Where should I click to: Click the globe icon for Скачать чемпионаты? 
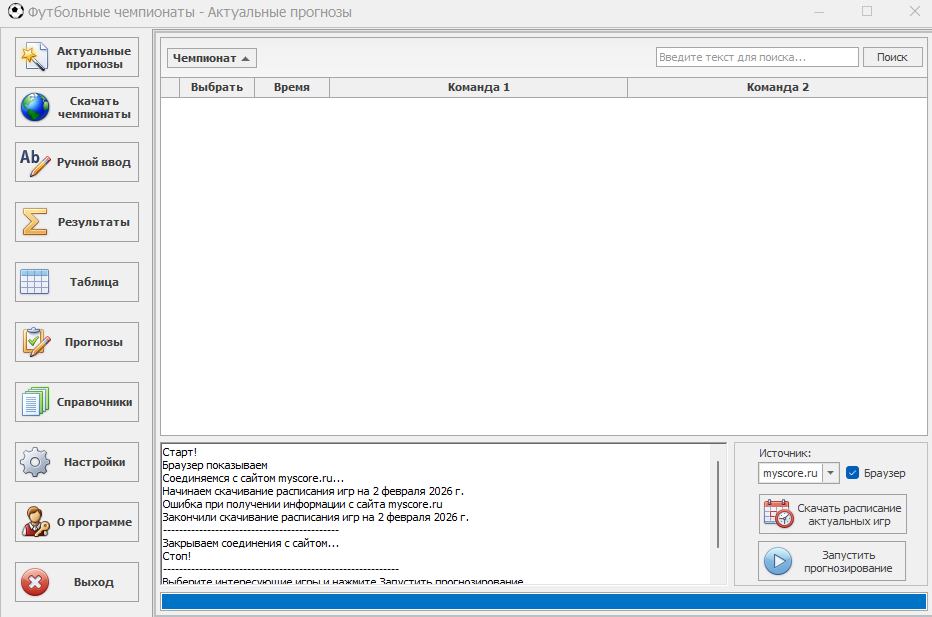(x=35, y=107)
